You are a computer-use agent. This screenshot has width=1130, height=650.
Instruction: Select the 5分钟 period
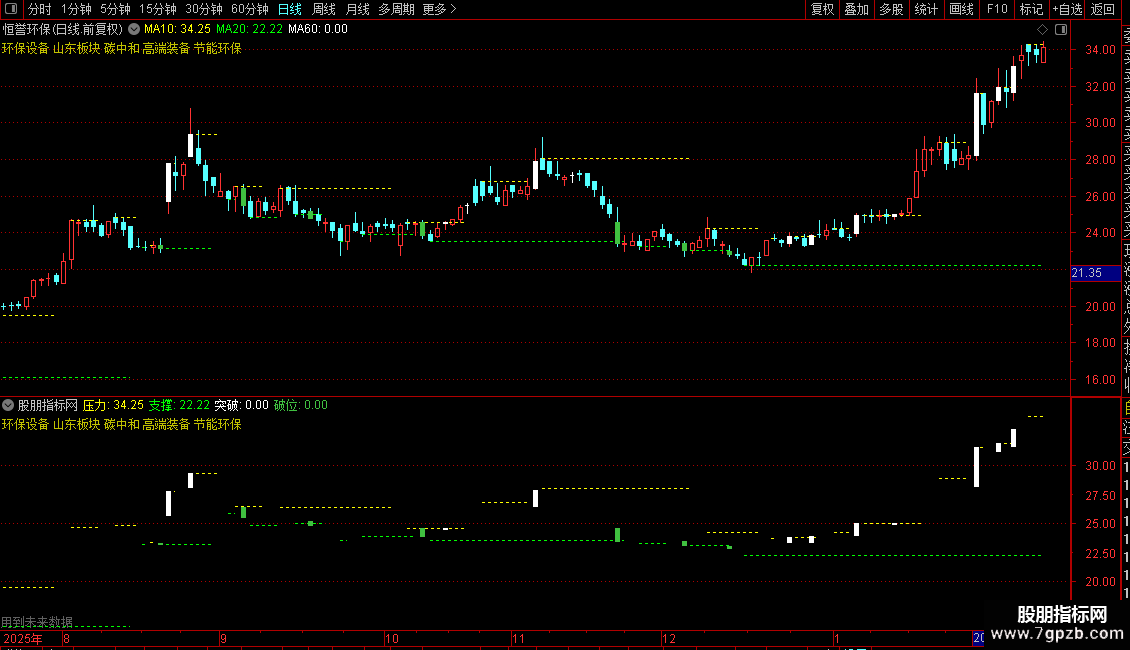pos(115,9)
